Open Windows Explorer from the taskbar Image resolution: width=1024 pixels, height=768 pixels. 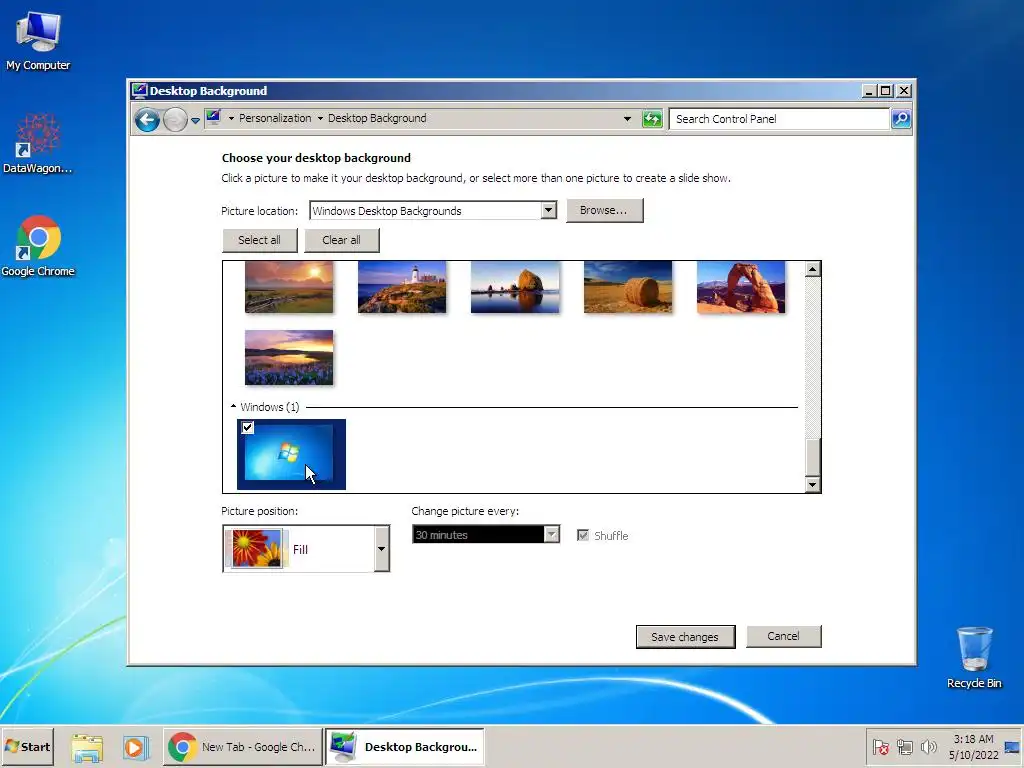[x=88, y=748]
